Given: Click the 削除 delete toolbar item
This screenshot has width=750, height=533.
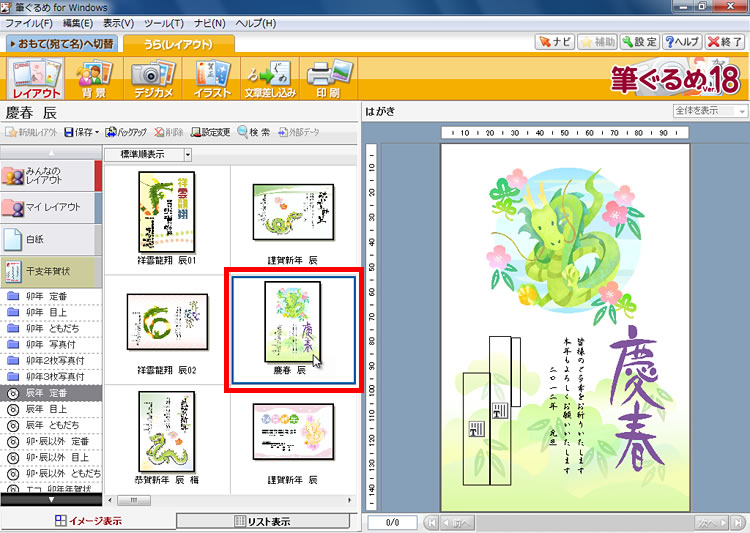Looking at the screenshot, I should [x=169, y=132].
